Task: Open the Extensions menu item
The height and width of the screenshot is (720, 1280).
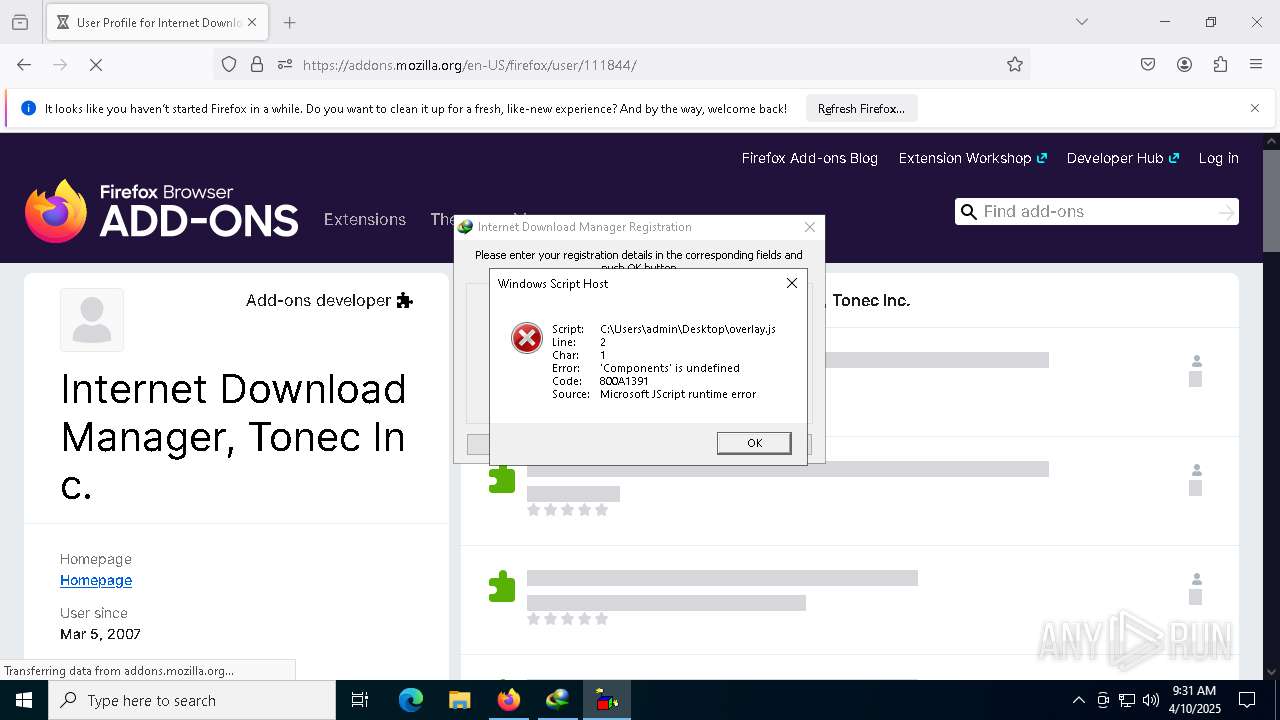Action: click(364, 219)
